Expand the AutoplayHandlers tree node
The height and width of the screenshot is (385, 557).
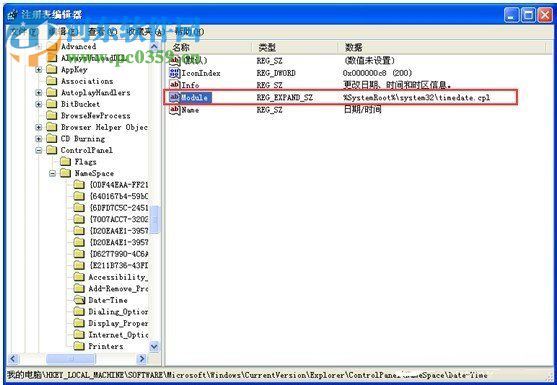point(38,93)
